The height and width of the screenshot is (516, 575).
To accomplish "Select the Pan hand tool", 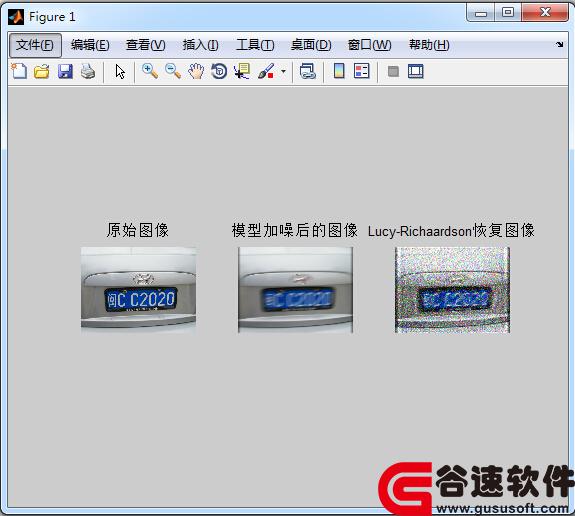I will (196, 71).
